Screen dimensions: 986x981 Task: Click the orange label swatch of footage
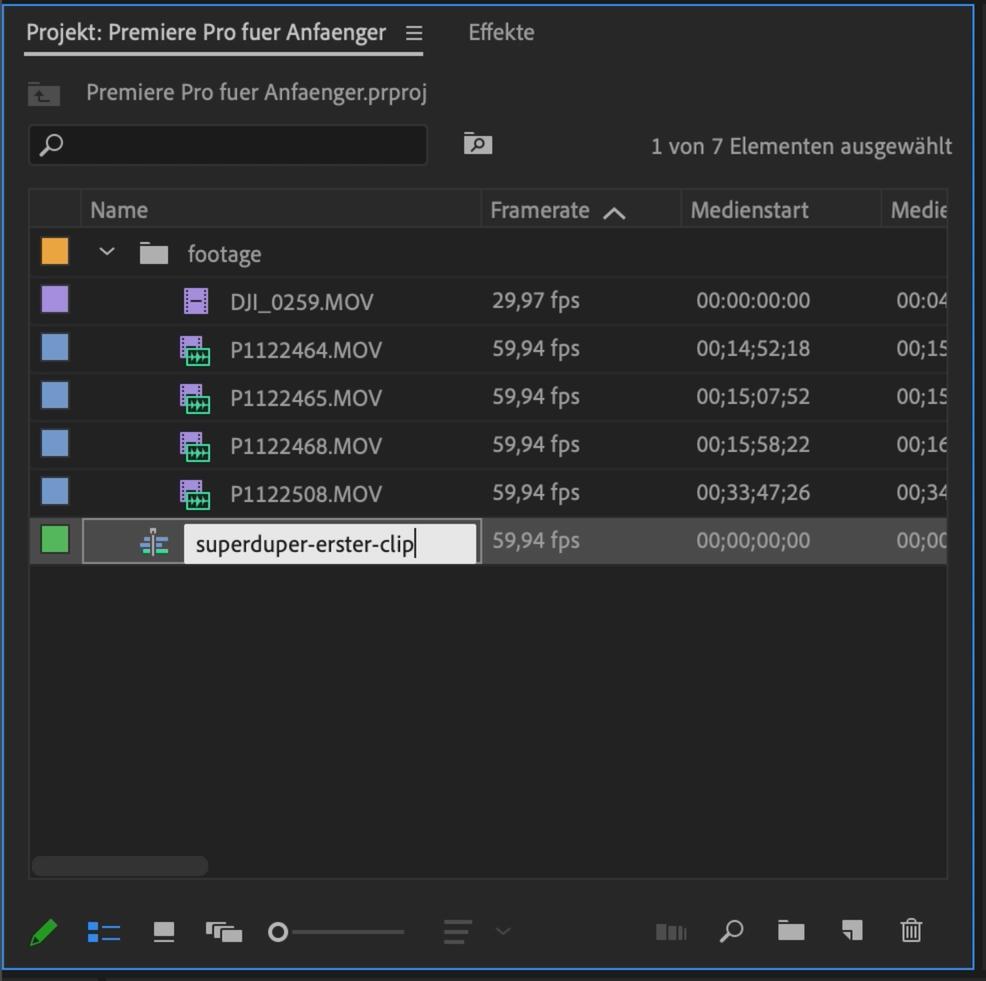[55, 252]
